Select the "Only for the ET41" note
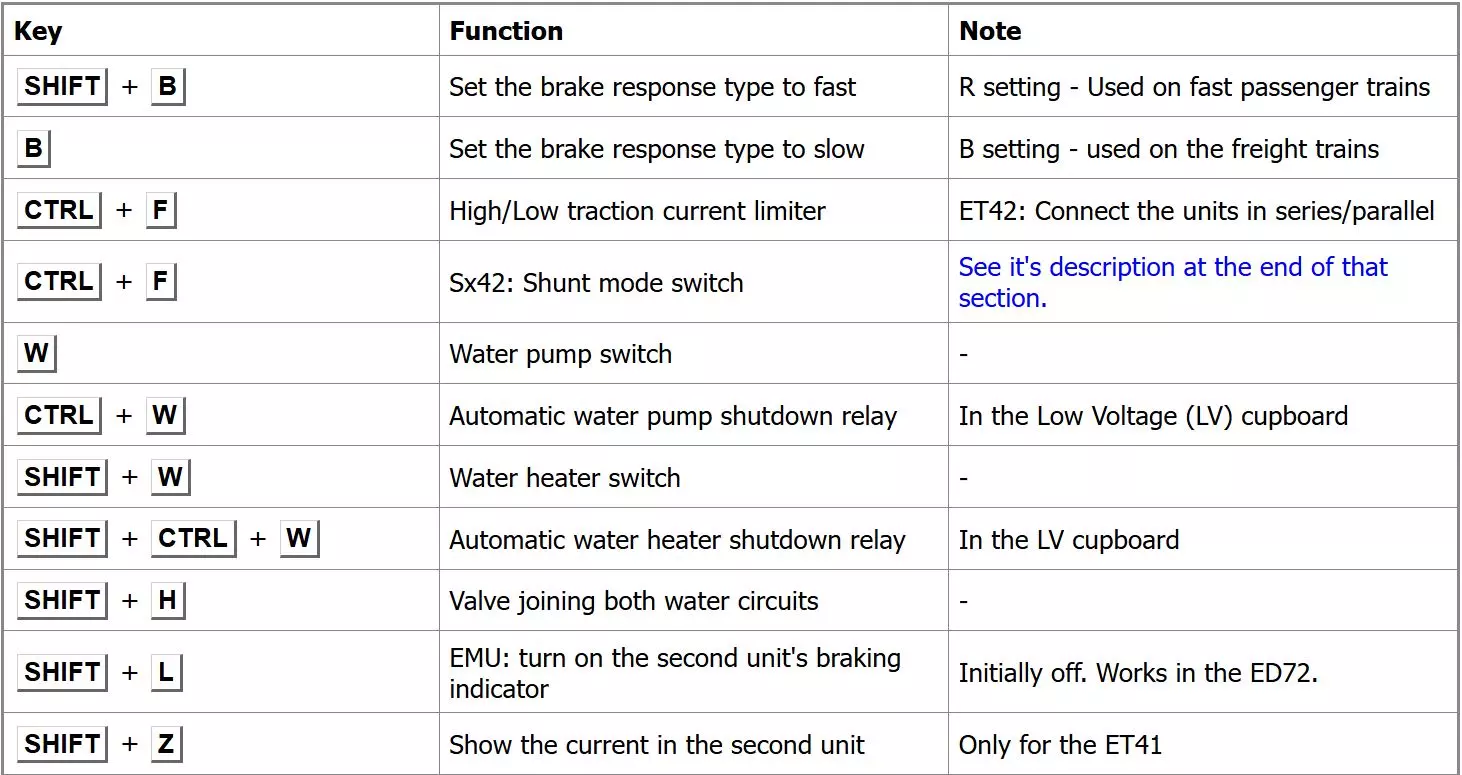Image resolution: width=1462 pixels, height=775 pixels. (x=1060, y=745)
